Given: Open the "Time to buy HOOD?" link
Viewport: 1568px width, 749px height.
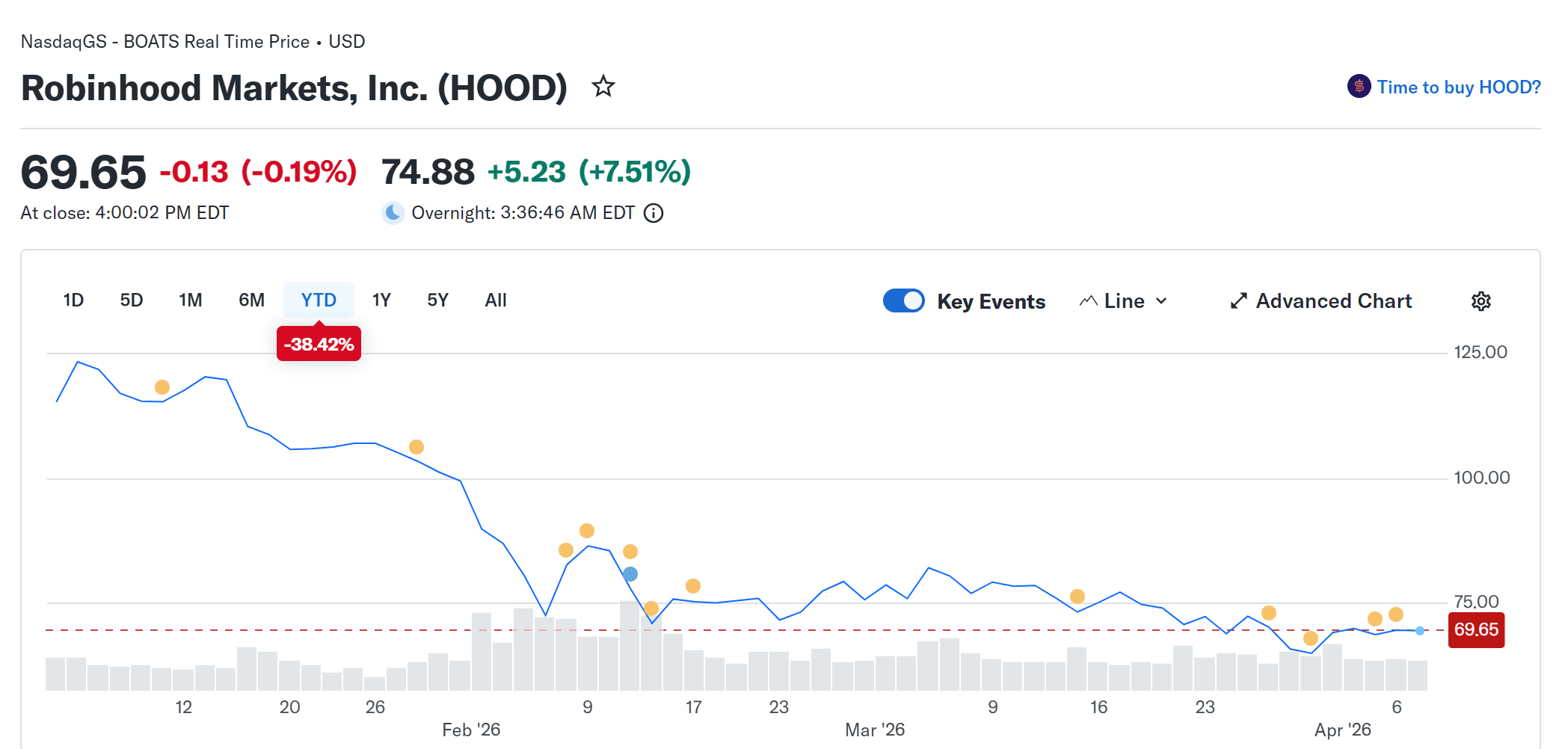Looking at the screenshot, I should [x=1458, y=87].
